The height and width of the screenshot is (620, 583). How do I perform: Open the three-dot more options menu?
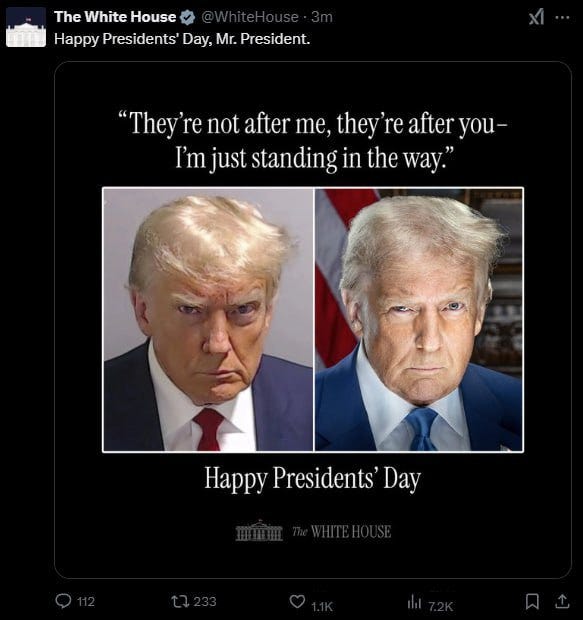[x=562, y=17]
